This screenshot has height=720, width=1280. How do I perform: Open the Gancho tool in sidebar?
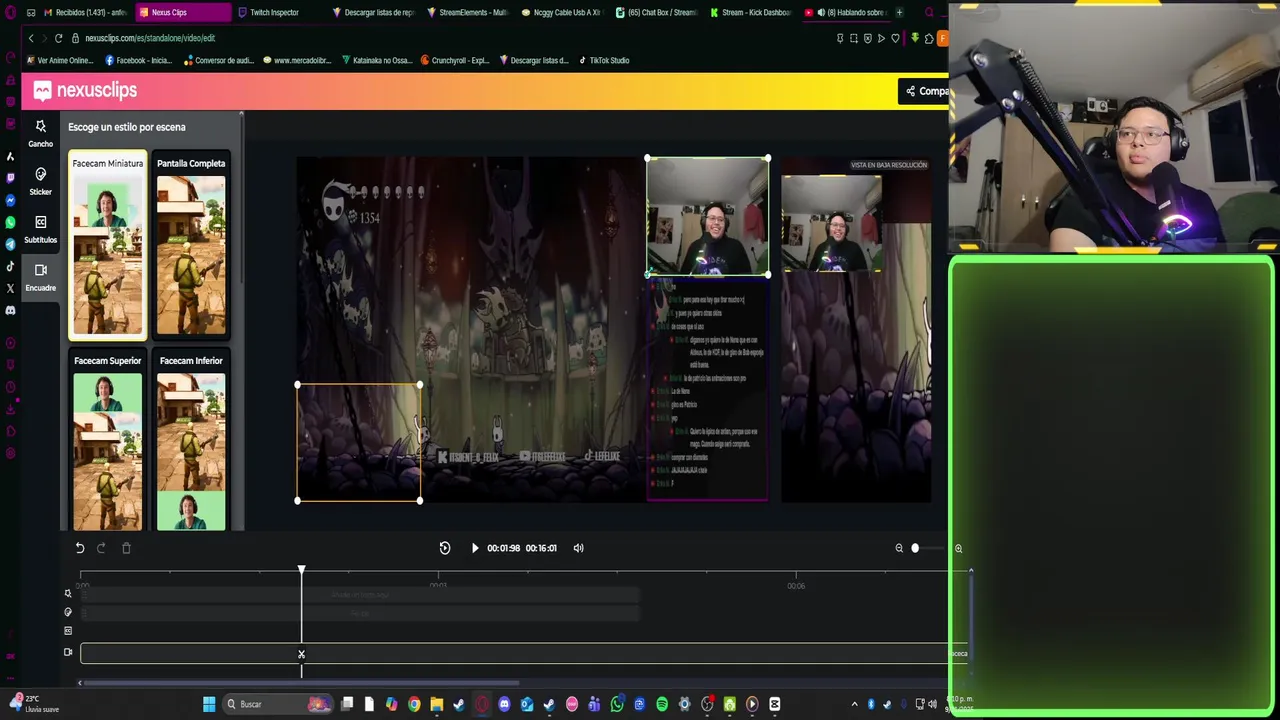coord(40,133)
